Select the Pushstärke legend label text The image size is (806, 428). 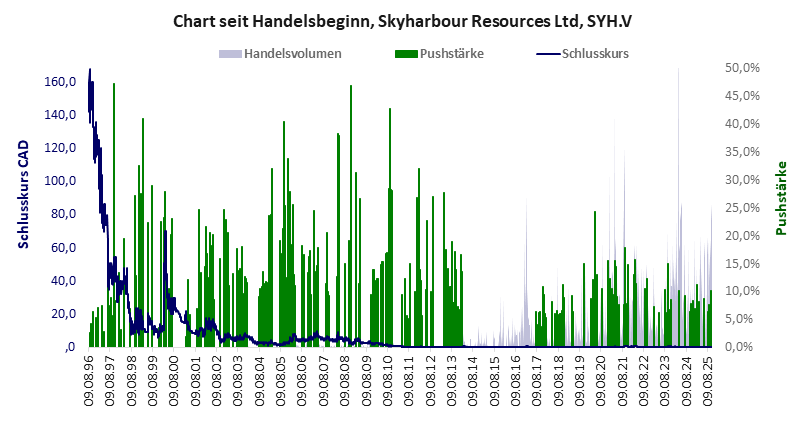(453, 53)
